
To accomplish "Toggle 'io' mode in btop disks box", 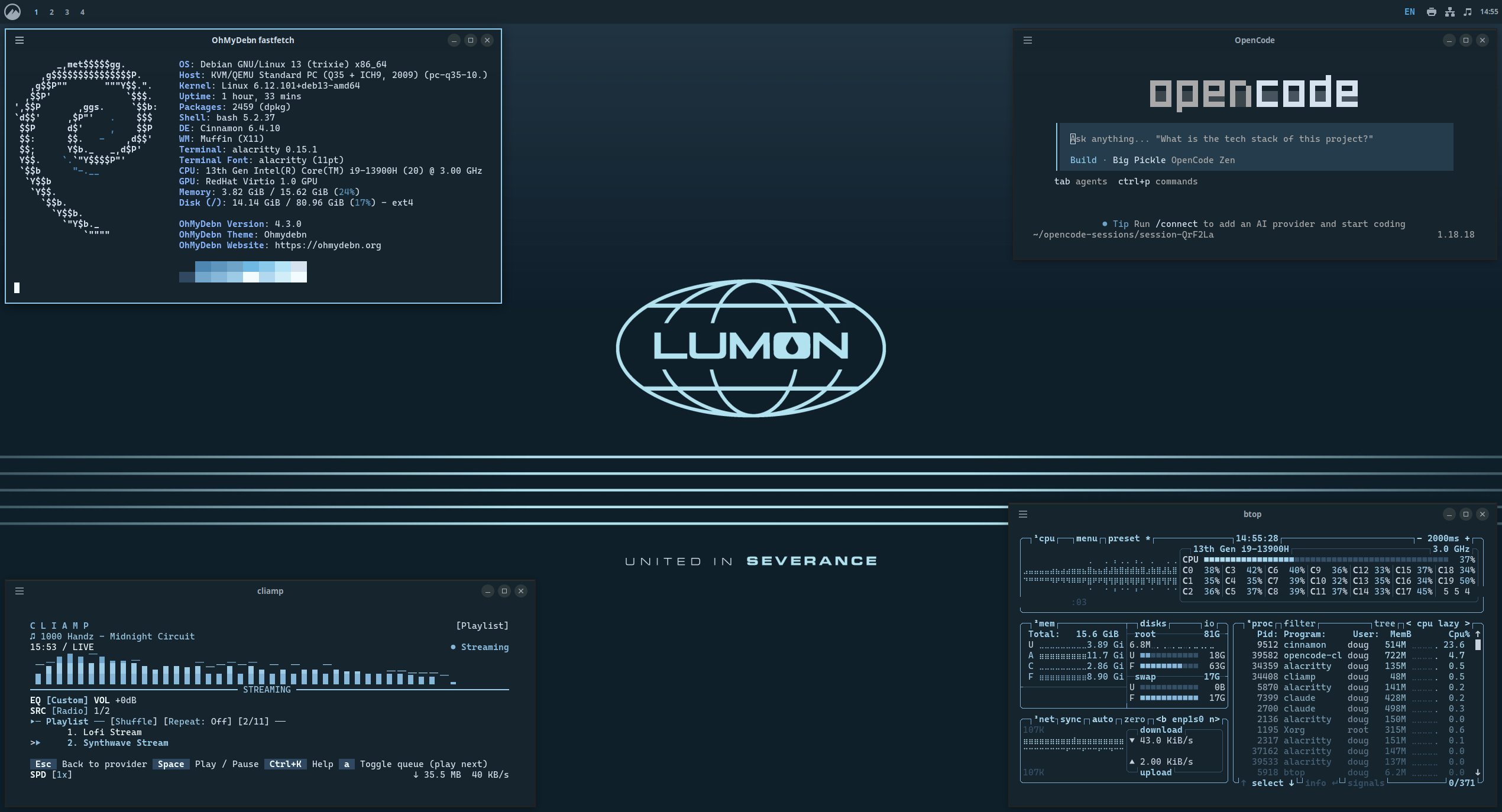I will tap(1209, 623).
